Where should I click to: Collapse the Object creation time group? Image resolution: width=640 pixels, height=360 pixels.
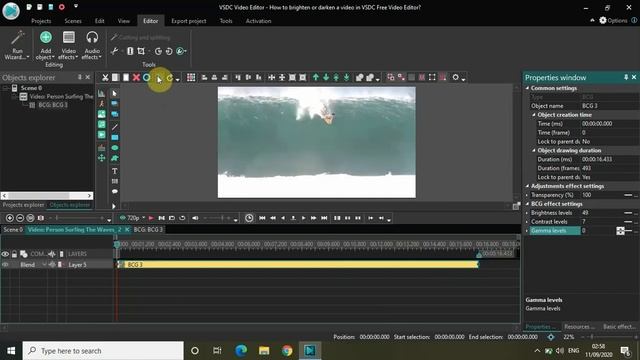click(534, 115)
